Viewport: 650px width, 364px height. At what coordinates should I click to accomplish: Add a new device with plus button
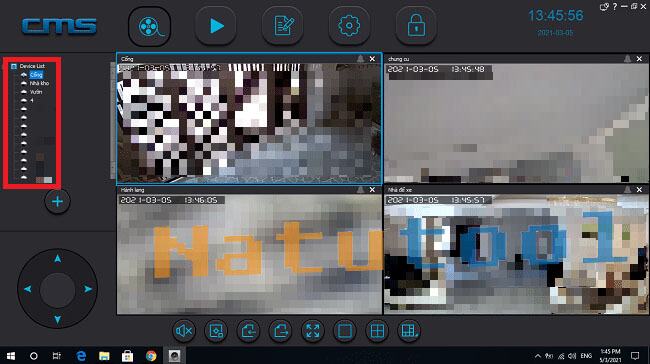(57, 201)
